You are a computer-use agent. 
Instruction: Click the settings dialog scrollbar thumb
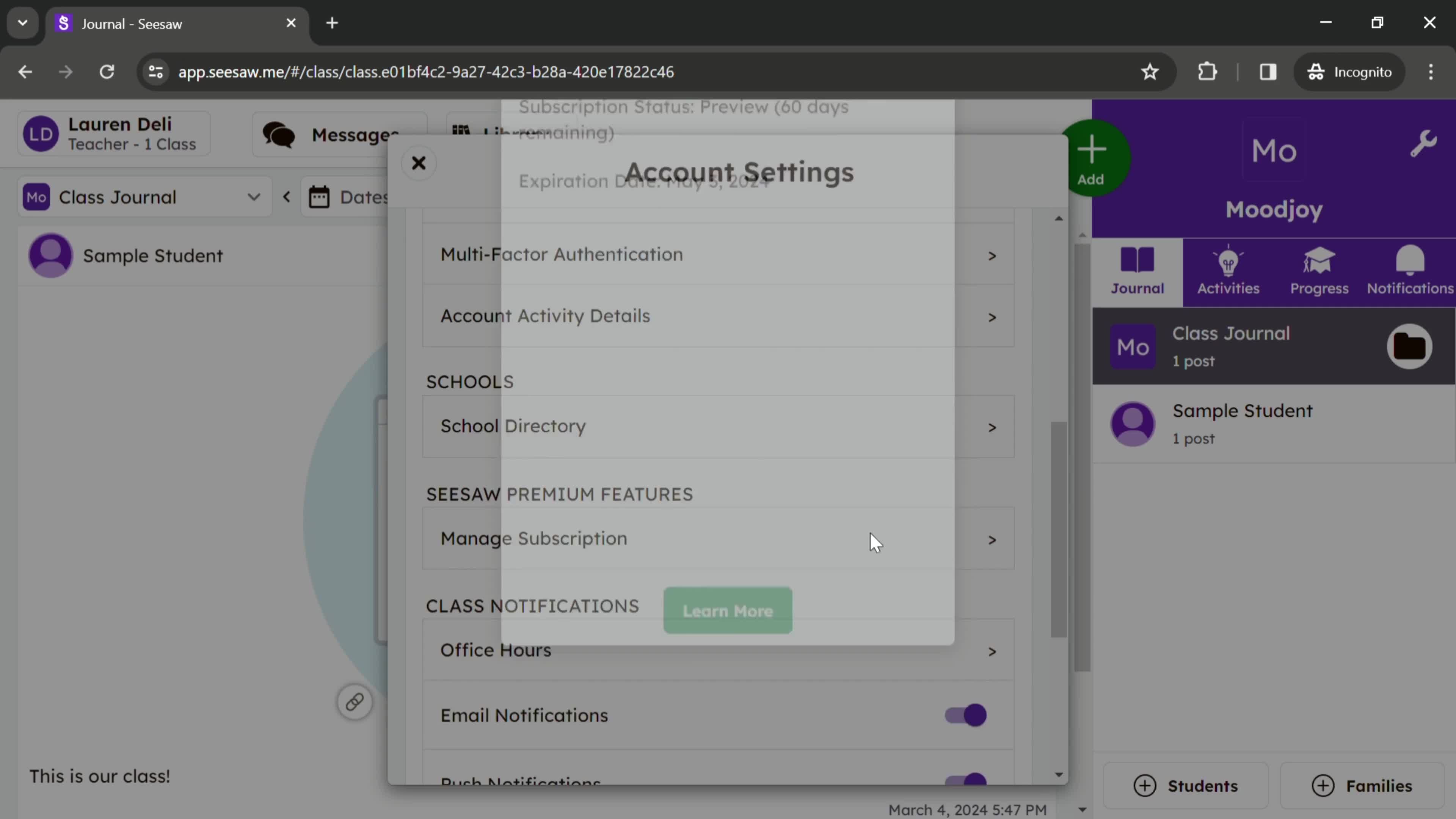coord(1059,530)
